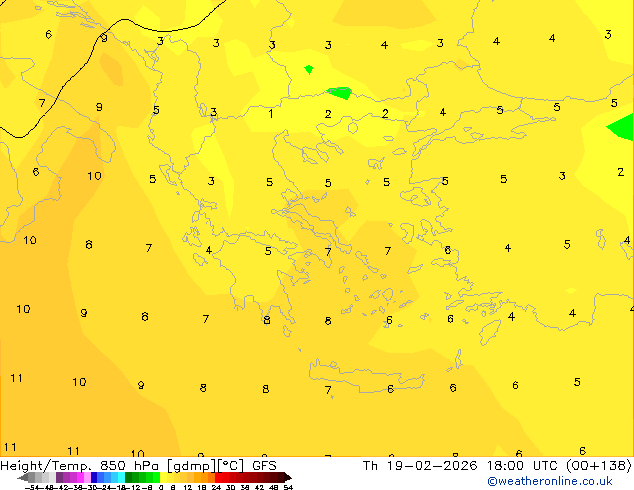This screenshot has width=634, height=490.
Task: Click the '-54' legend scale label
Action: [x=32, y=487]
